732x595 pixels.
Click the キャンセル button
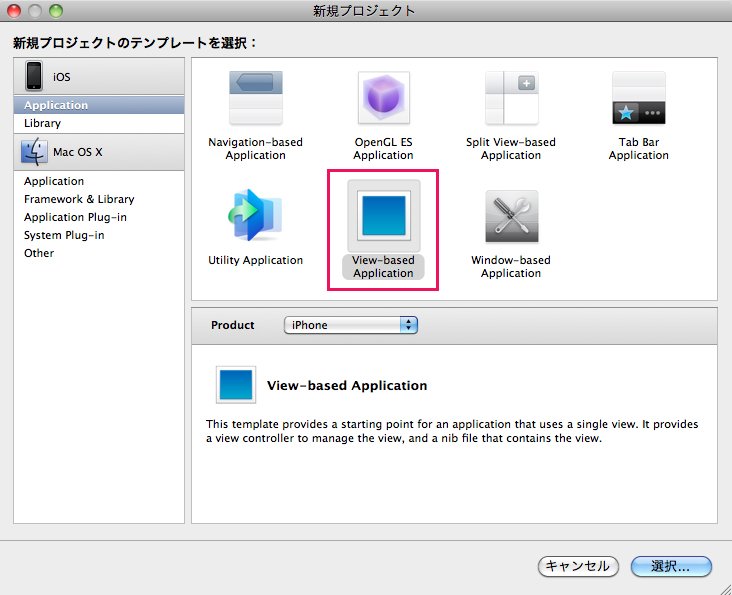point(578,567)
